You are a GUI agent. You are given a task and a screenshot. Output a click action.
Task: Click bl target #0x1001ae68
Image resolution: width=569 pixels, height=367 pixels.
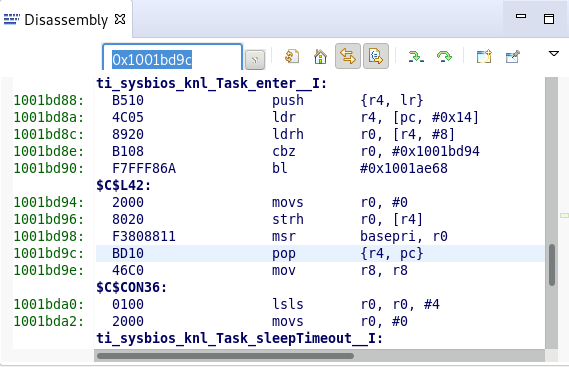point(404,168)
